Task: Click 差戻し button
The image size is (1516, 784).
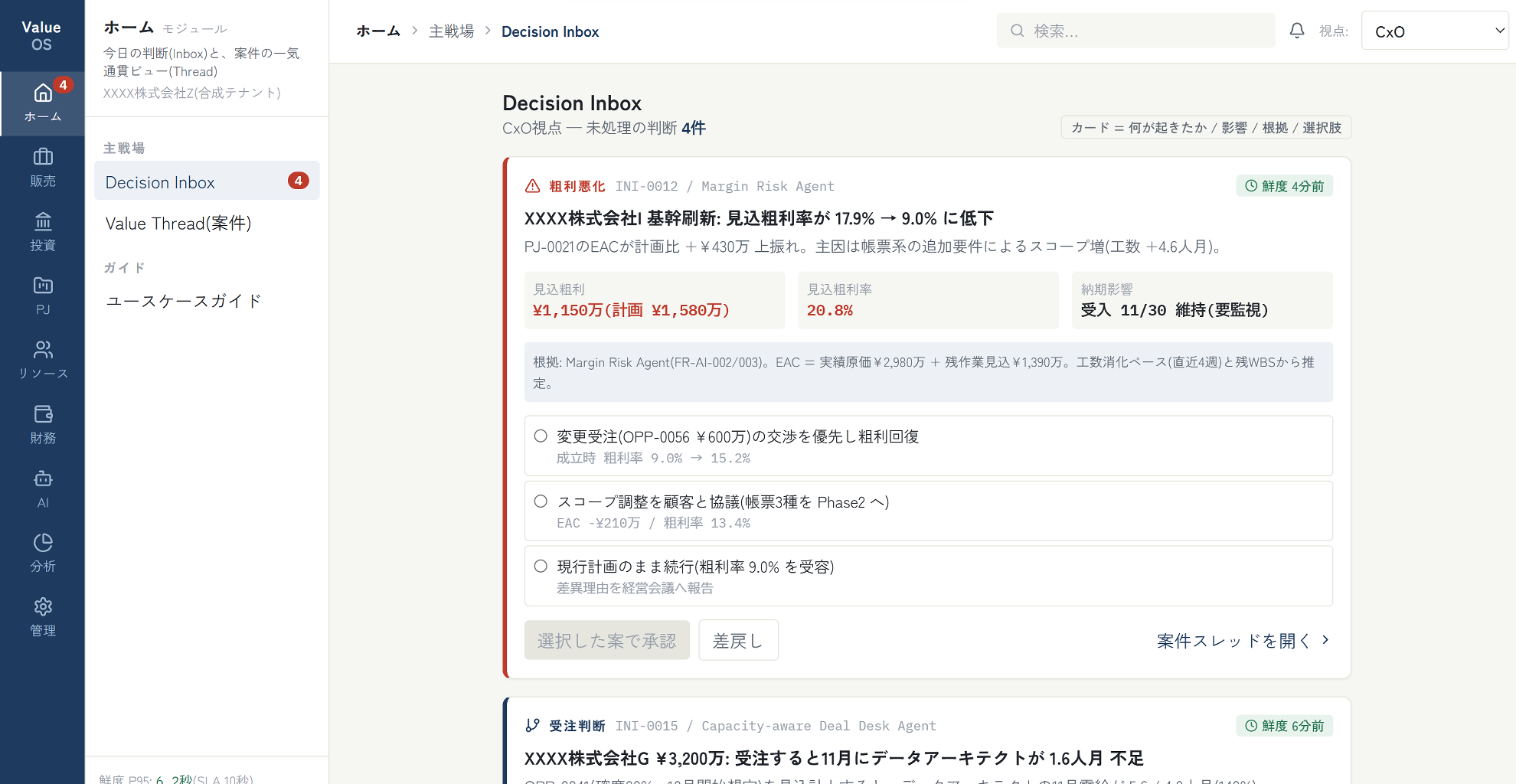Action: click(738, 640)
